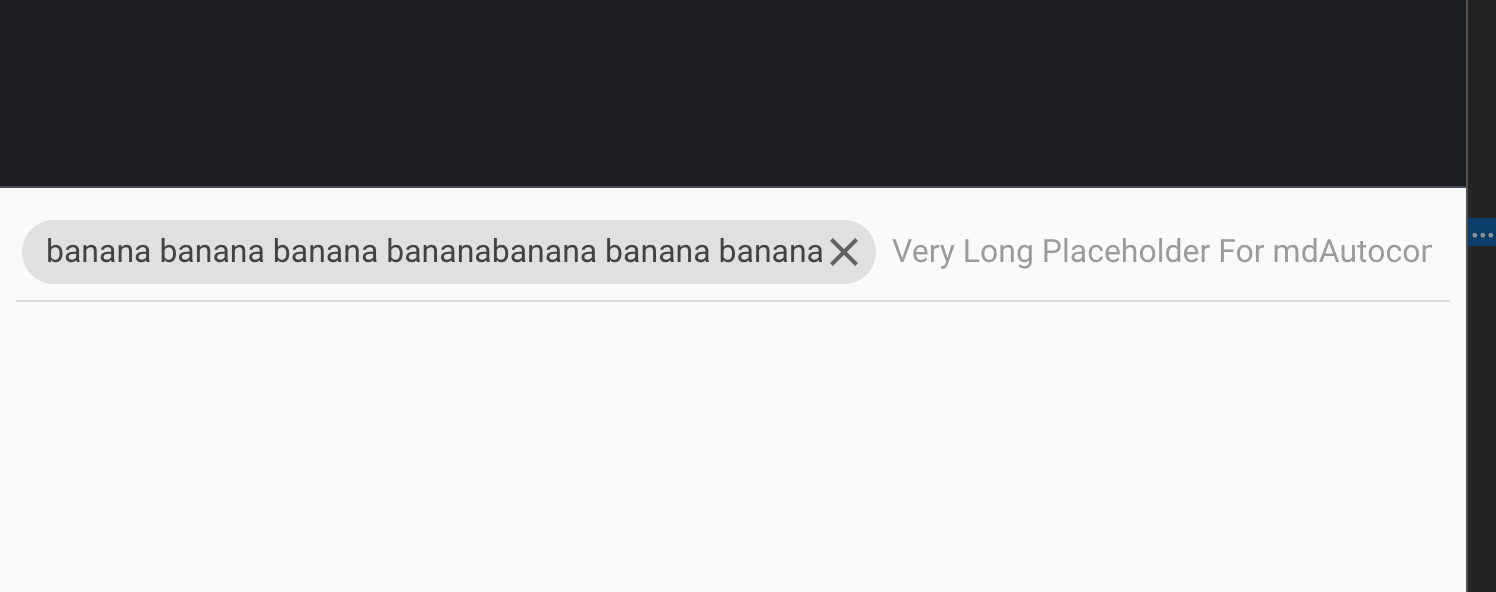
Task: Clear the banana entry using the close icon
Action: (845, 252)
